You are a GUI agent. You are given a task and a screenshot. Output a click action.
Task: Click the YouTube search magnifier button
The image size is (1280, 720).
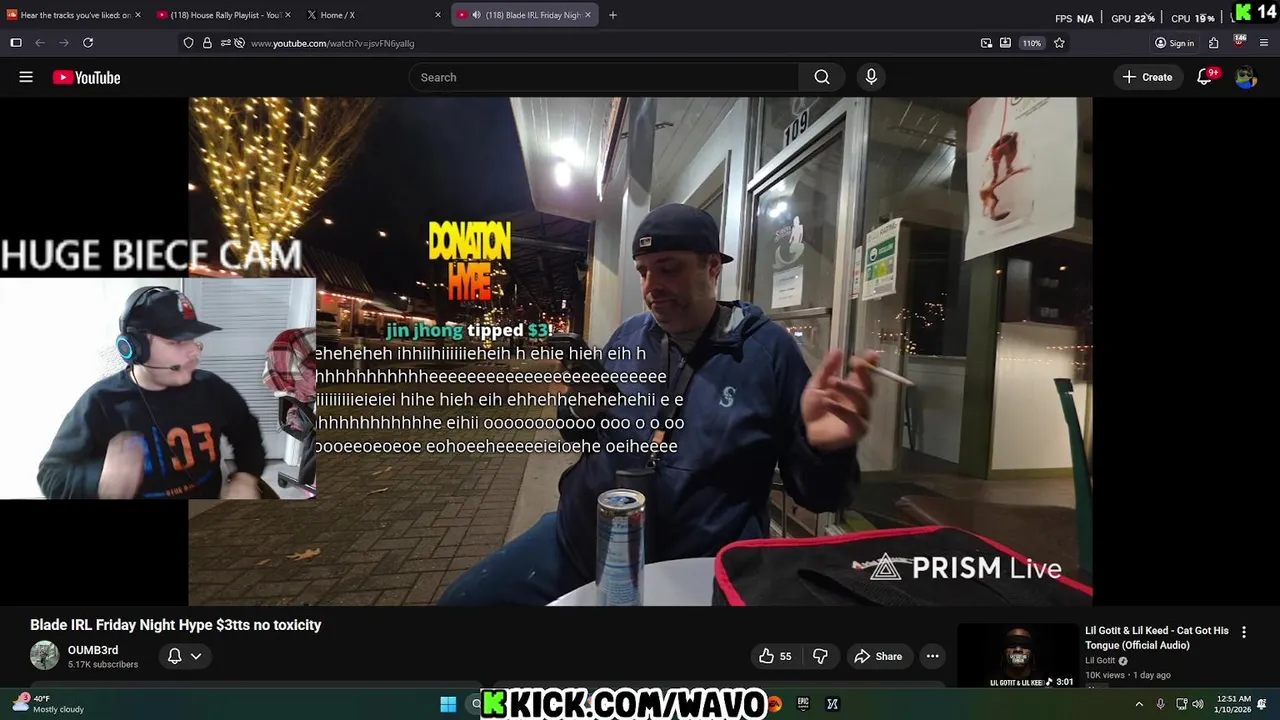point(822,77)
